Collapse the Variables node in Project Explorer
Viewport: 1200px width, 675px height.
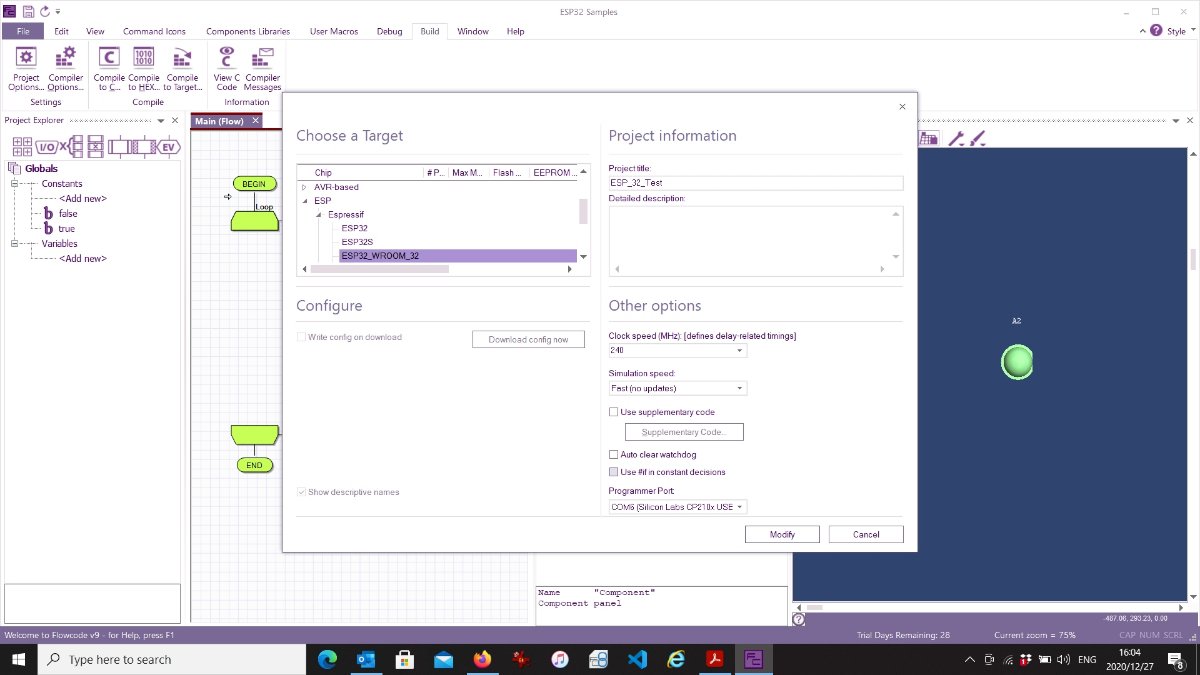pyautogui.click(x=15, y=244)
